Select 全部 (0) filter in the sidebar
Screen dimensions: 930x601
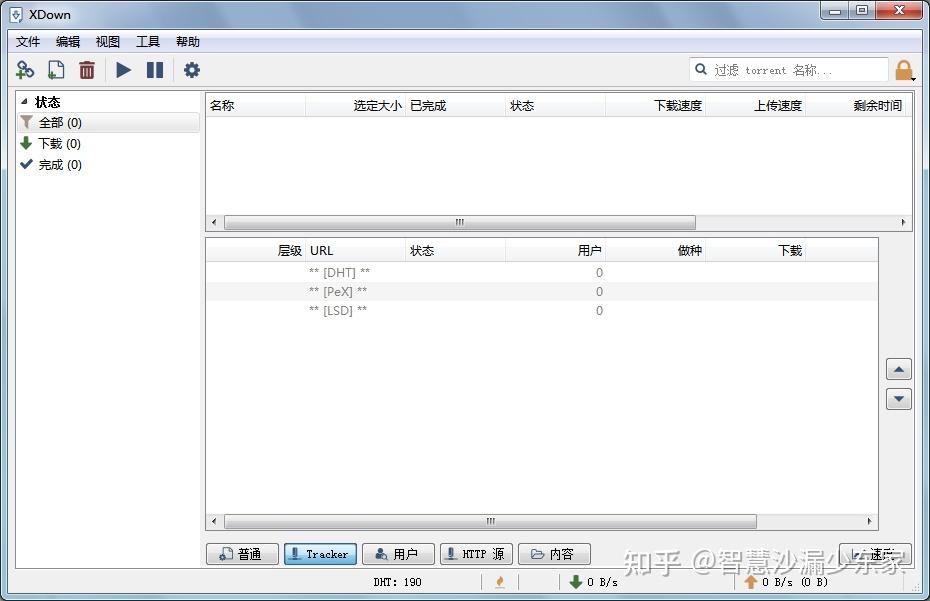(x=56, y=122)
